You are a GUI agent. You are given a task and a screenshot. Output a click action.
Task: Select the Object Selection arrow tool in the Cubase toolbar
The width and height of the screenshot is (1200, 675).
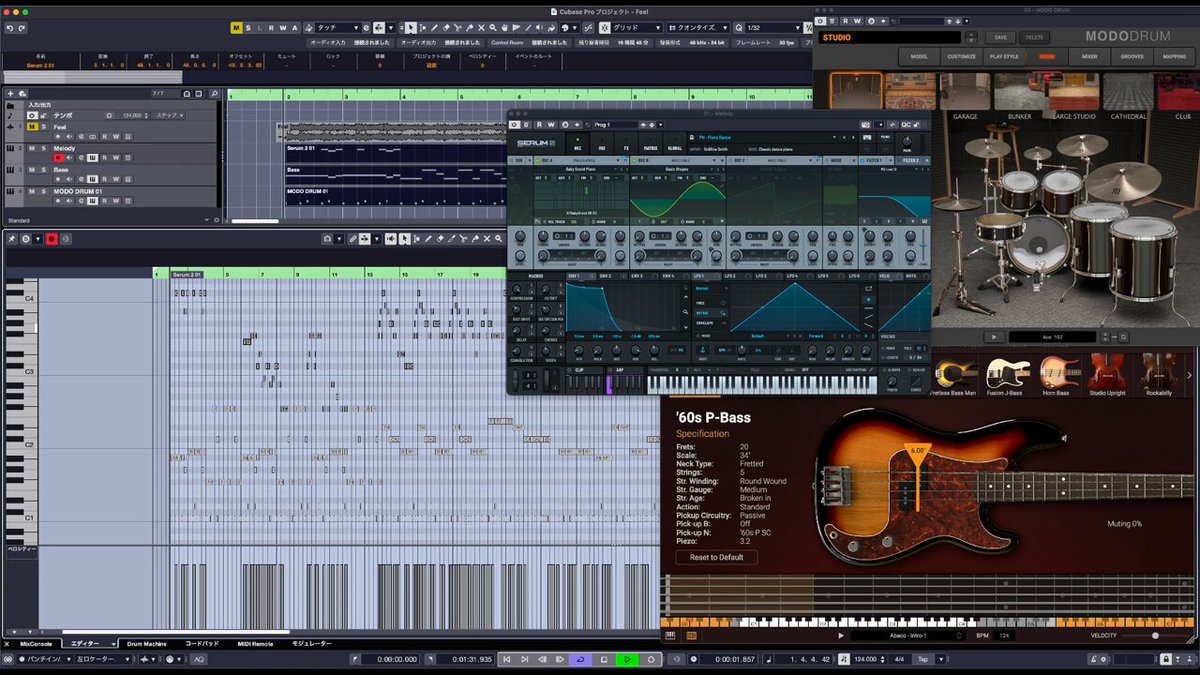click(x=410, y=28)
